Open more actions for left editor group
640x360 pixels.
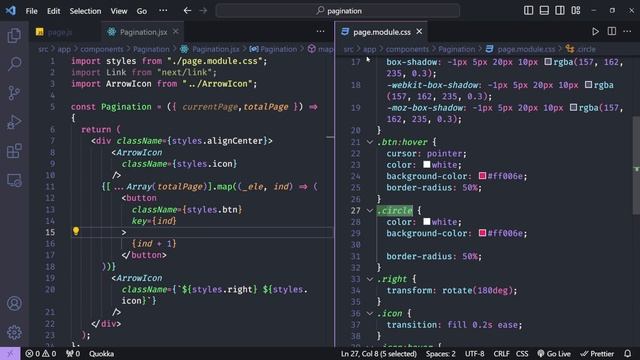pos(320,31)
